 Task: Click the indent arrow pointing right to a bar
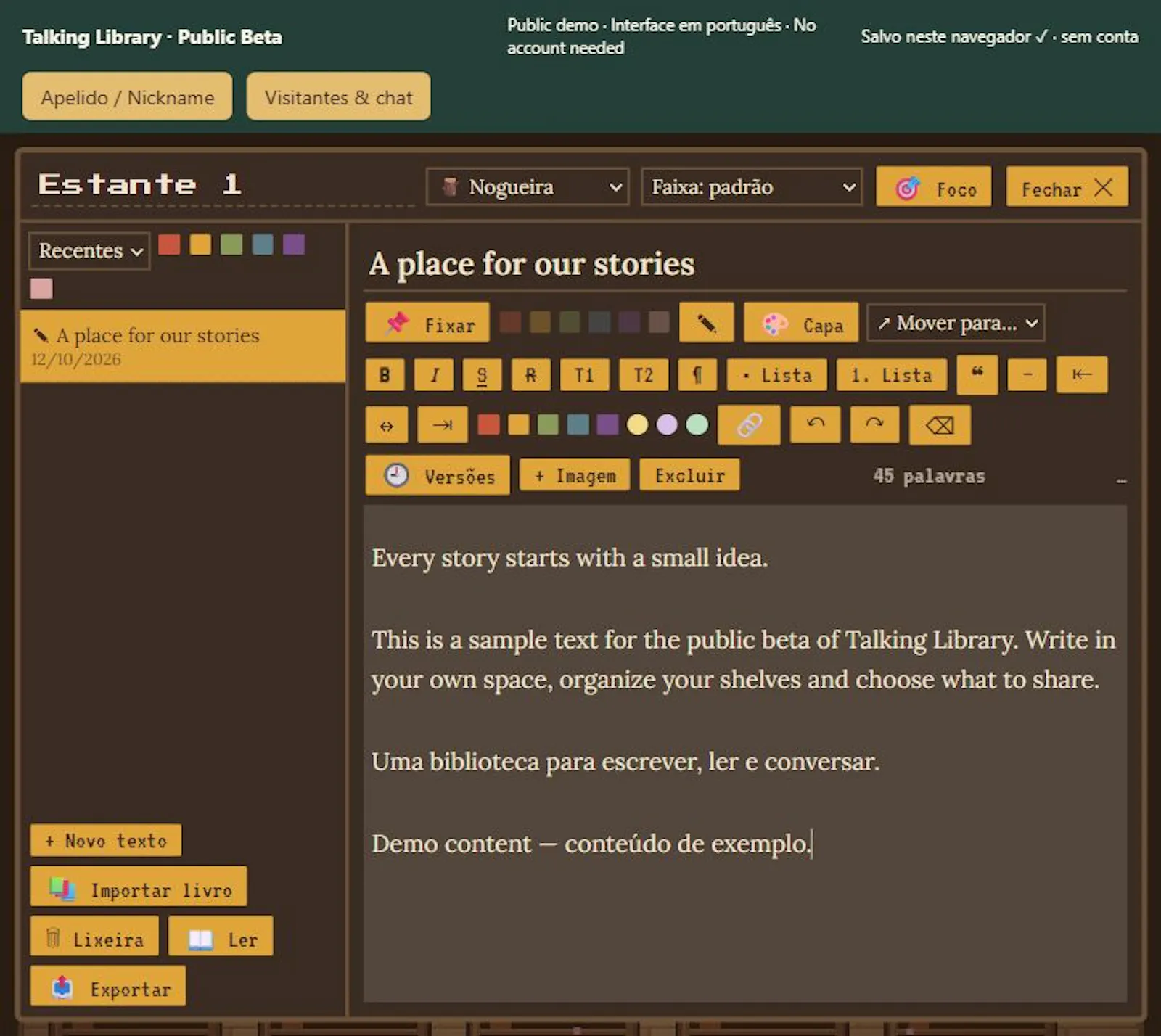443,424
